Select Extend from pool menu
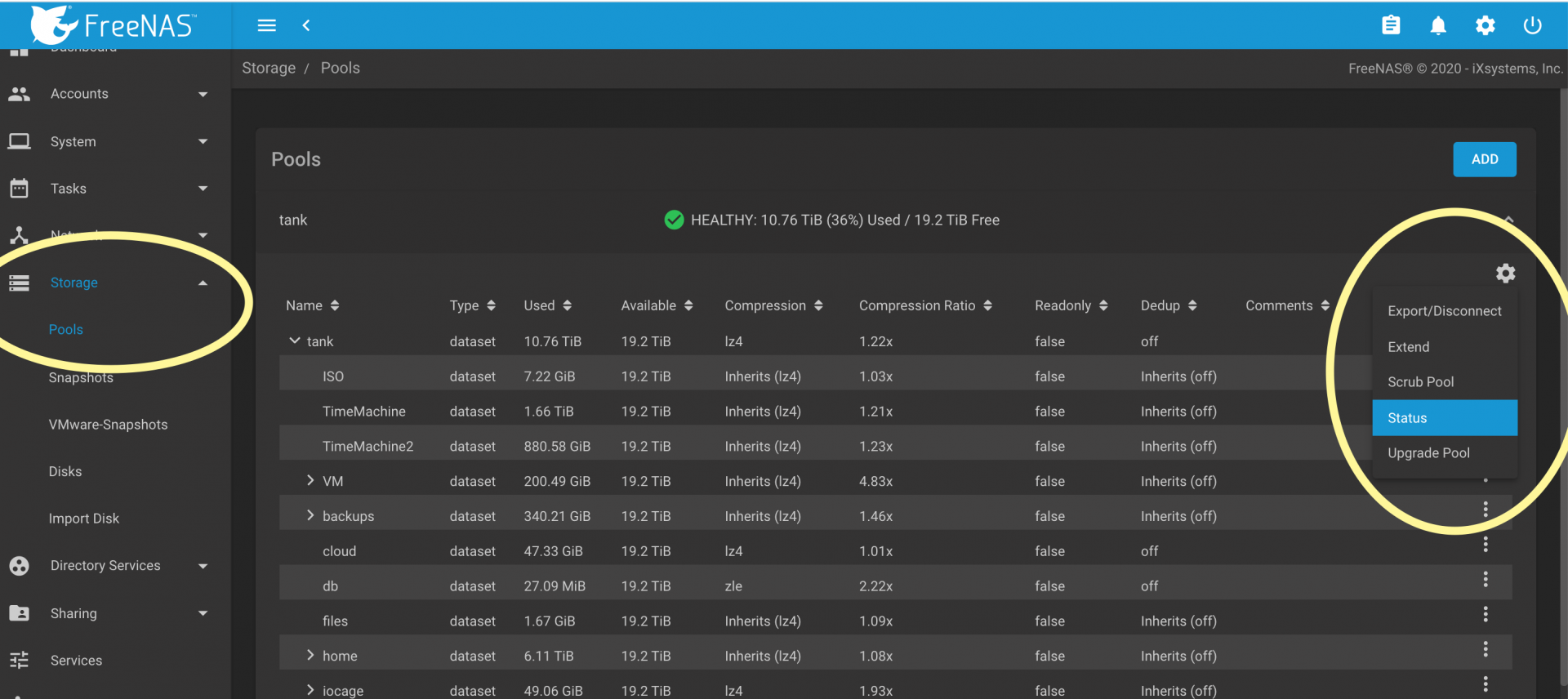1568x699 pixels. [1445, 347]
